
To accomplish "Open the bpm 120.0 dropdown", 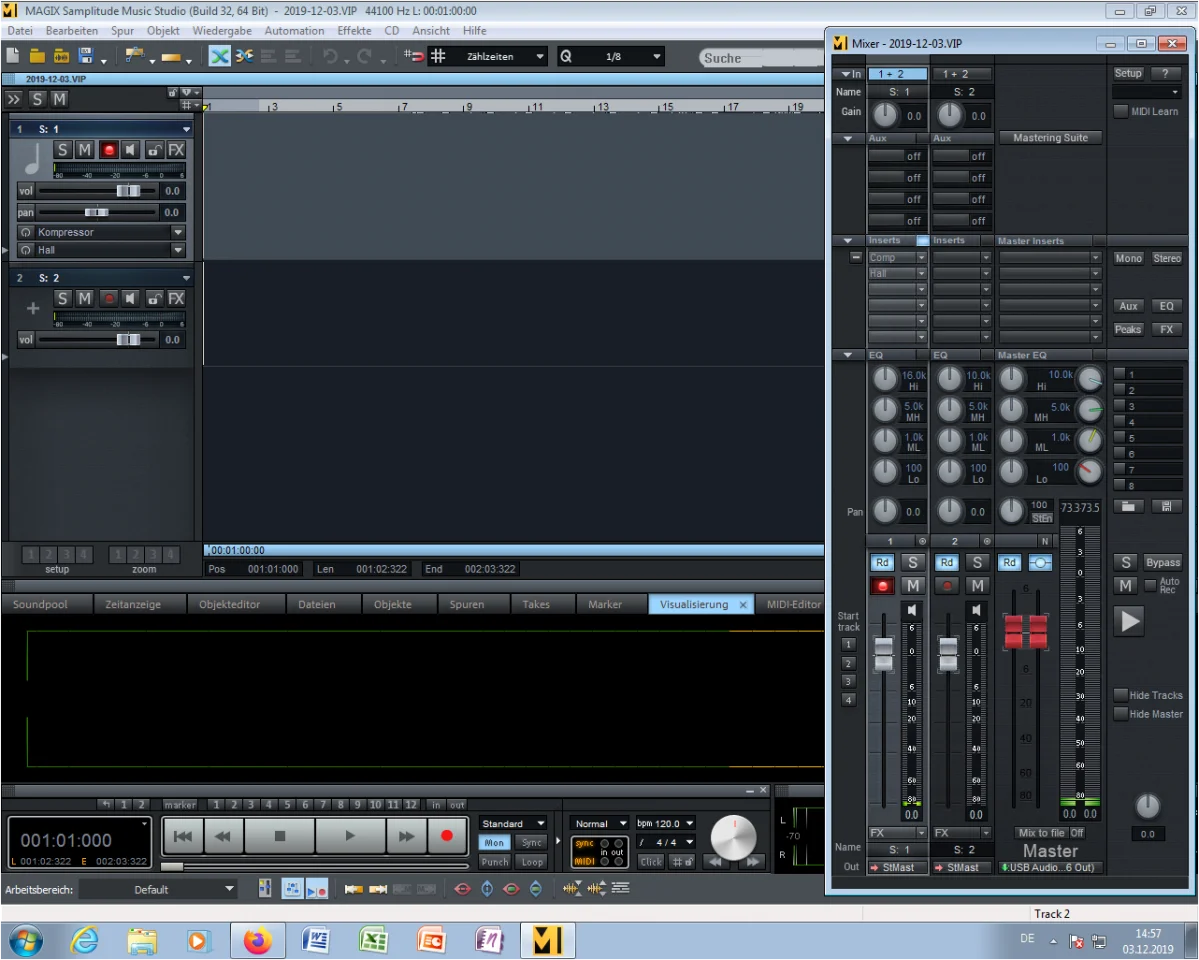I will coord(664,822).
